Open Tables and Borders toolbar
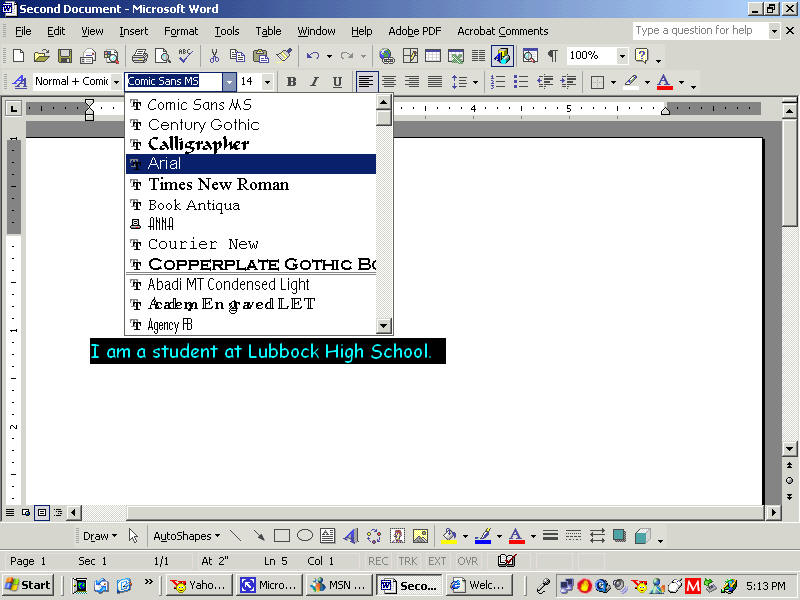Viewport: 800px width, 600px height. pyautogui.click(x=410, y=56)
